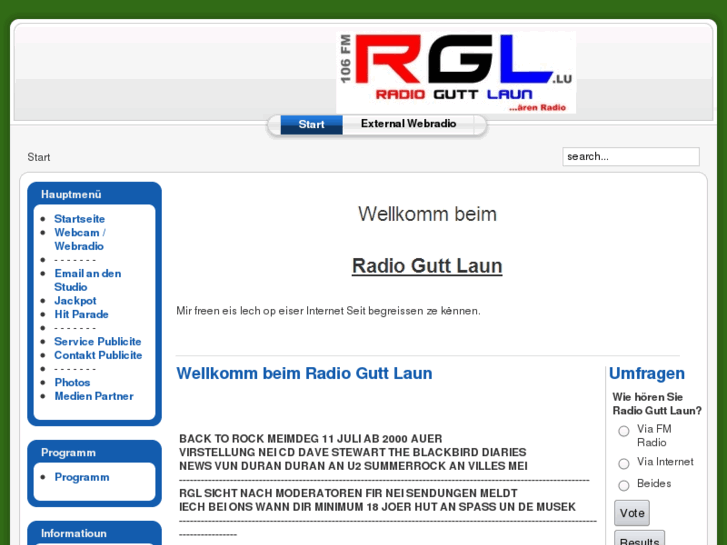Click the 'Wie hören Sie Radio Gutt Laun?' question
Image resolution: width=727 pixels, height=545 pixels.
(x=657, y=404)
